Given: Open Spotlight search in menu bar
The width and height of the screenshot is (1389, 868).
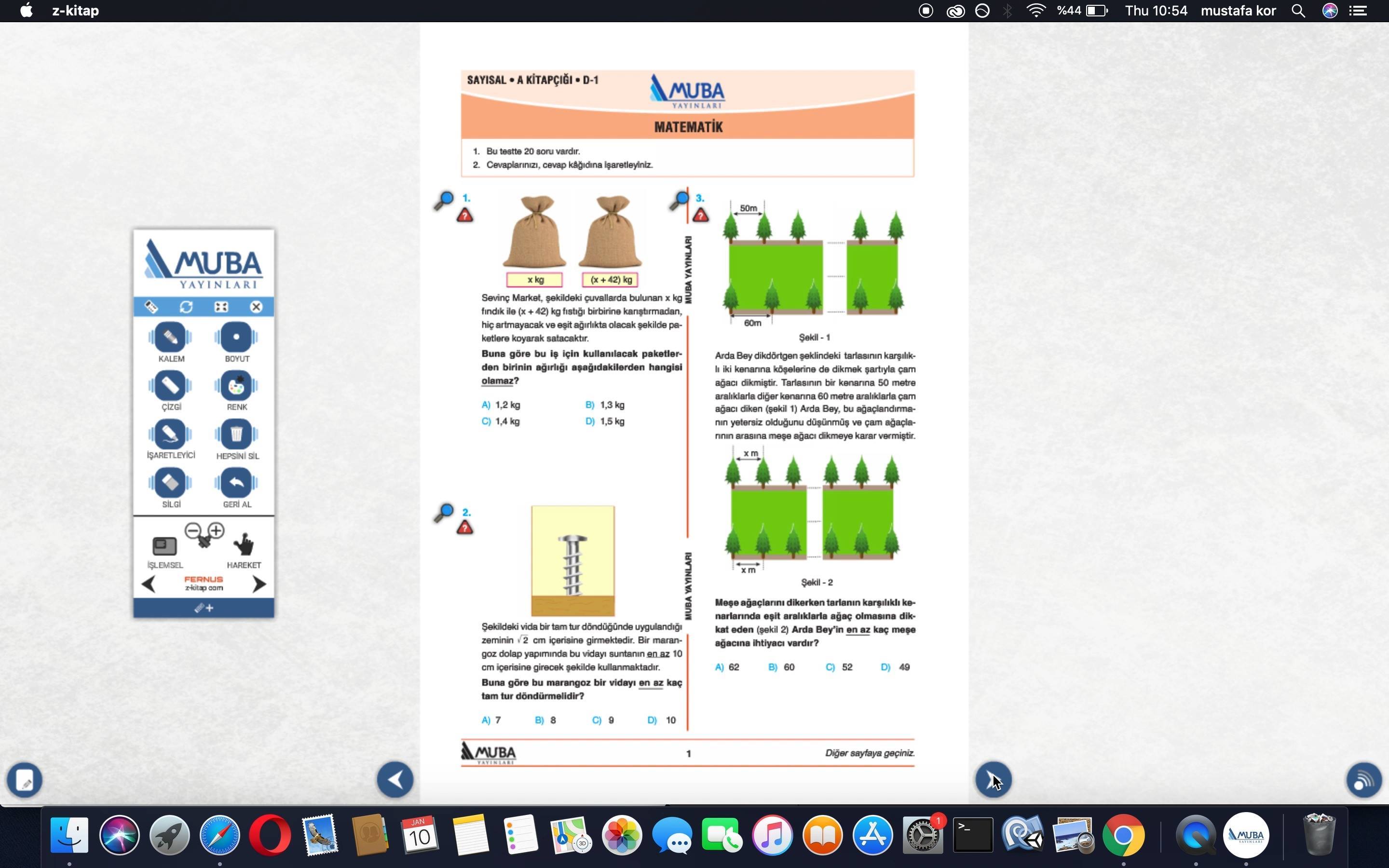Looking at the screenshot, I should [x=1298, y=11].
